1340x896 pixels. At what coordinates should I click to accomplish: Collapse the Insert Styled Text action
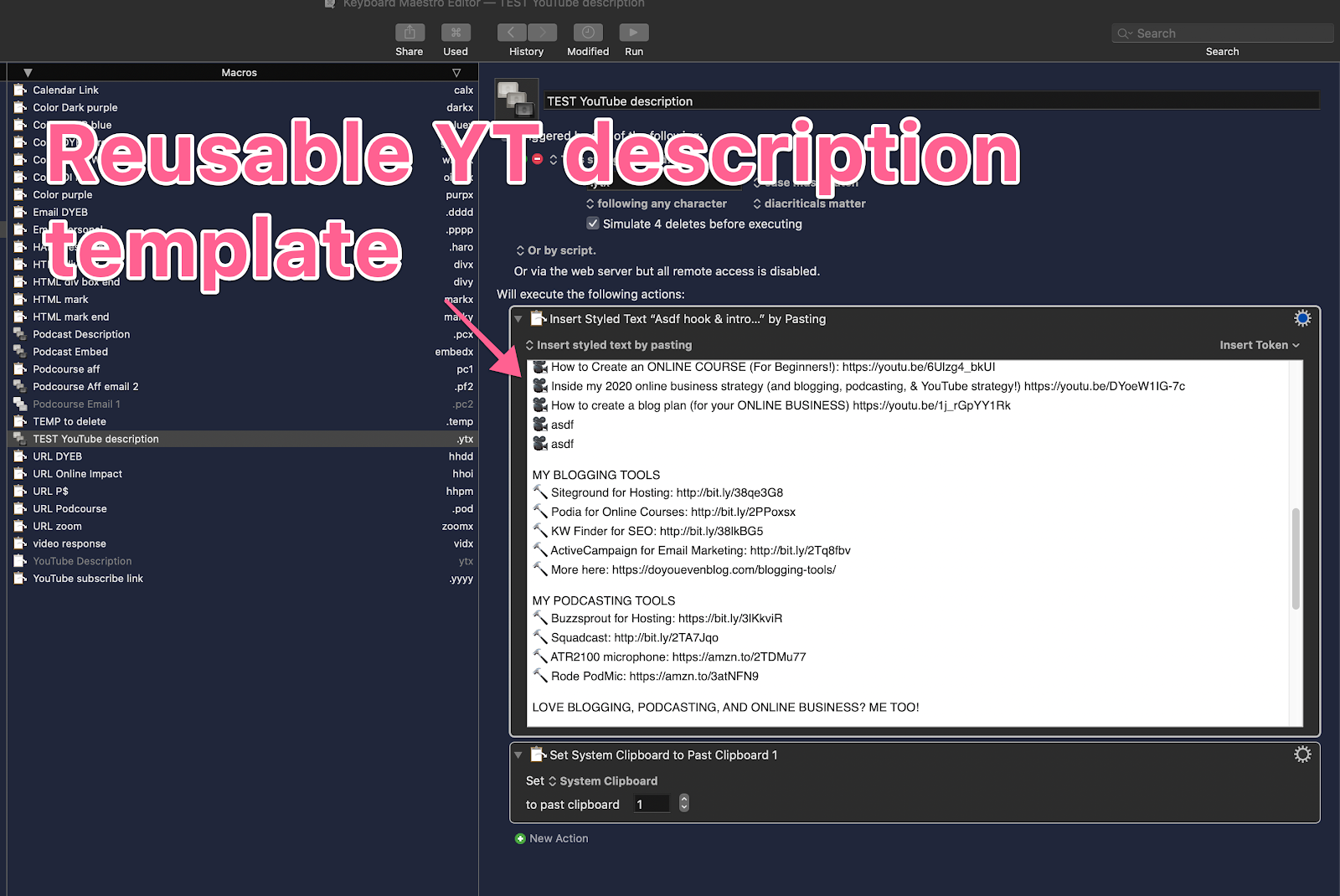[518, 319]
